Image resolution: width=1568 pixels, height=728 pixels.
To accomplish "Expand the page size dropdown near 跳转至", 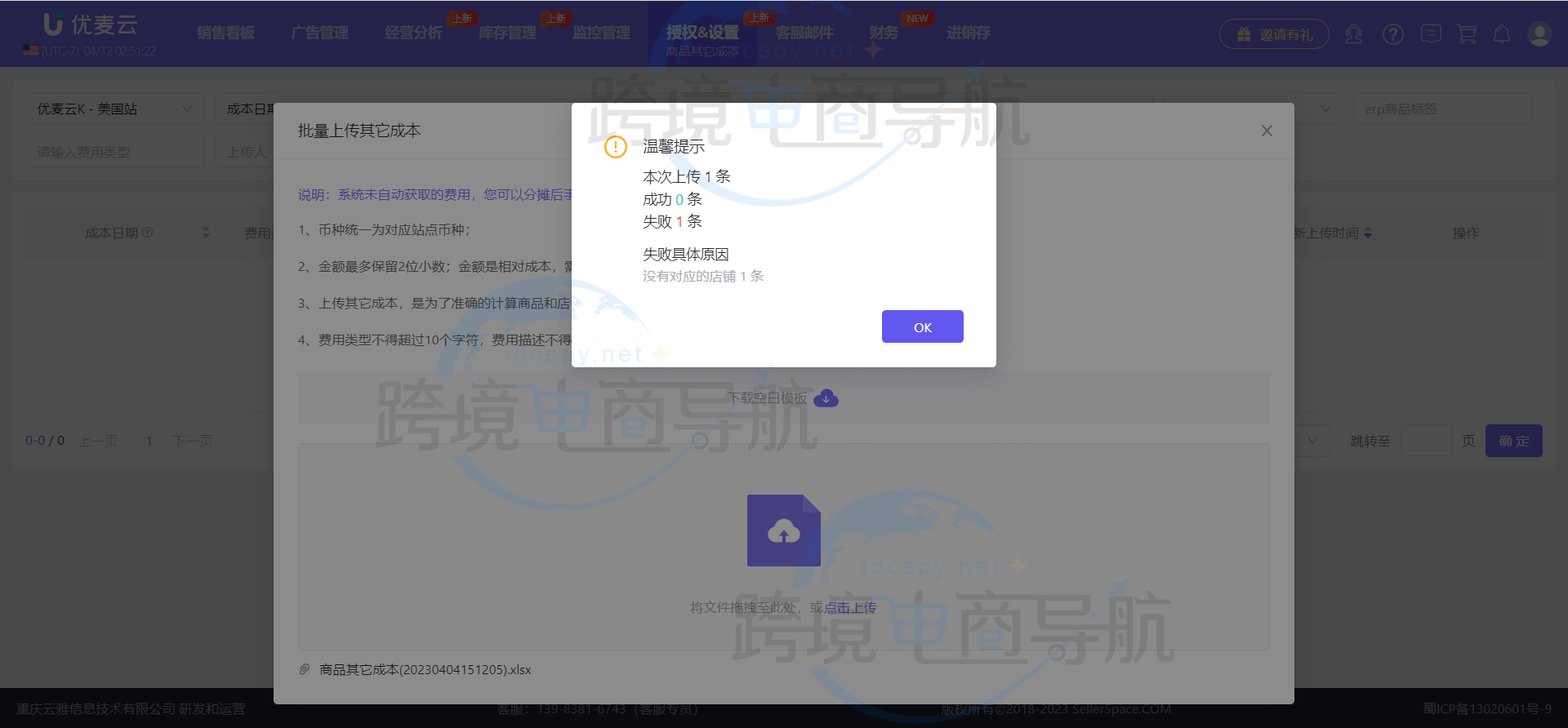I will pyautogui.click(x=1312, y=441).
